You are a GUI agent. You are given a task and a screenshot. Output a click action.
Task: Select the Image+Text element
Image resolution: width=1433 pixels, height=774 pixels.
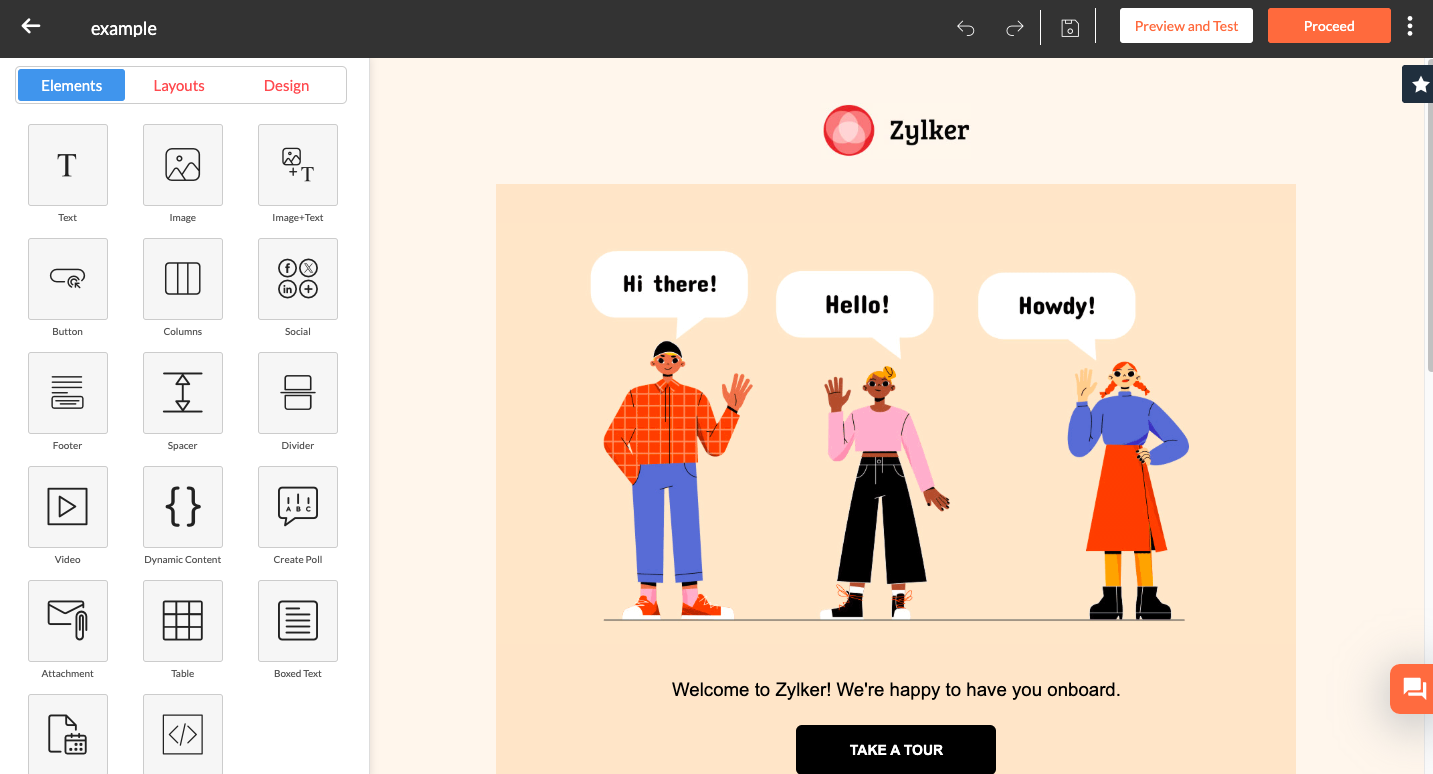coord(298,165)
